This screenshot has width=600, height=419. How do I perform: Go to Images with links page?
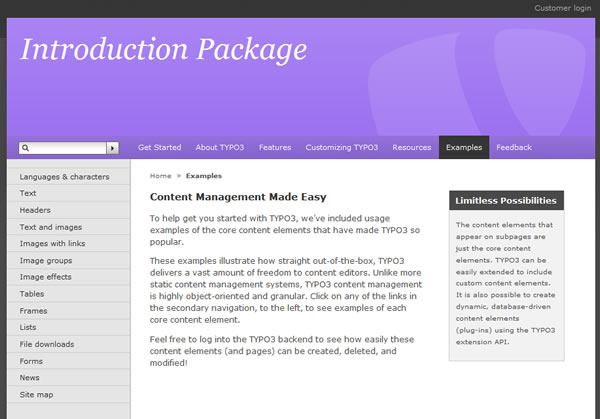click(52, 244)
